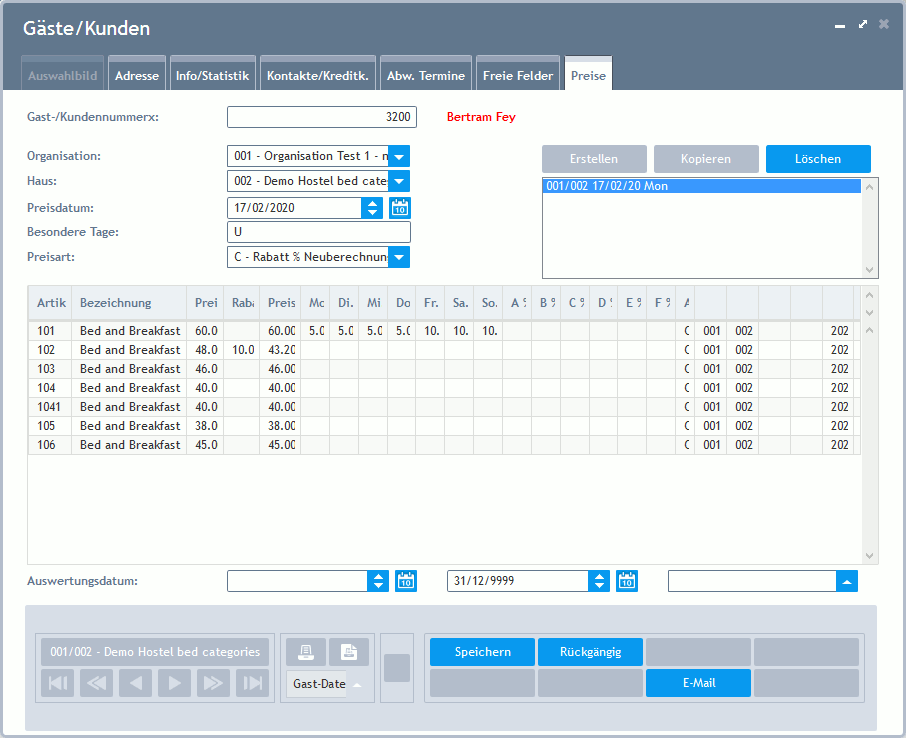
Task: Select article row 101 in table
Action: tap(444, 331)
